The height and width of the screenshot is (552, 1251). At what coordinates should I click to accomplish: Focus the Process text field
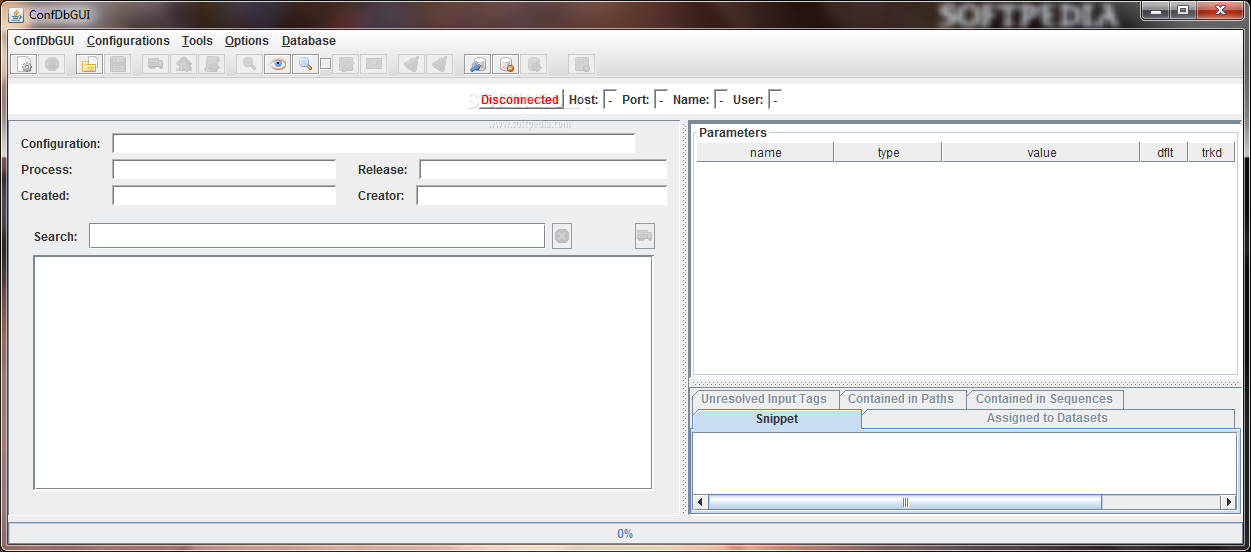225,170
